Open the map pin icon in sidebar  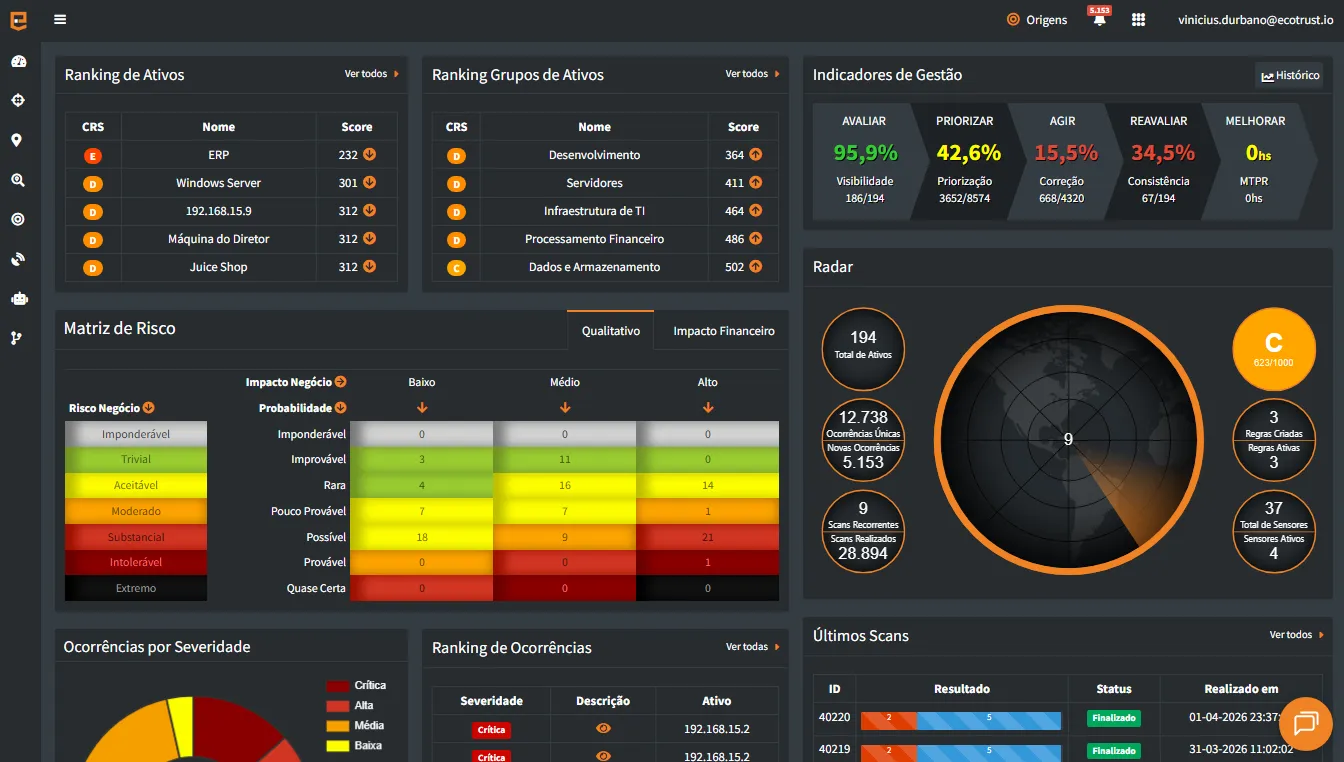pyautogui.click(x=17, y=140)
